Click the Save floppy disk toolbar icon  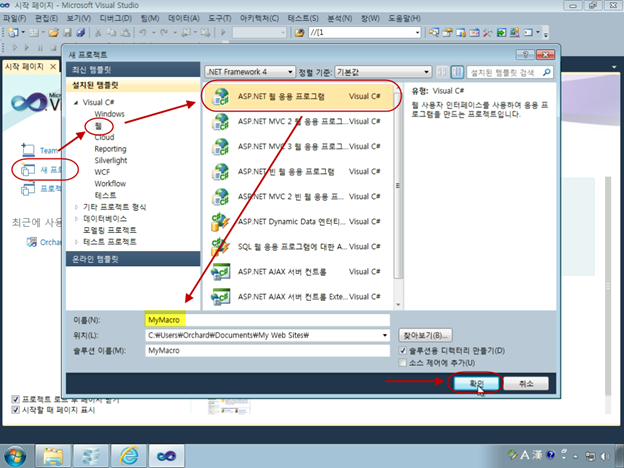pyautogui.click(x=68, y=33)
